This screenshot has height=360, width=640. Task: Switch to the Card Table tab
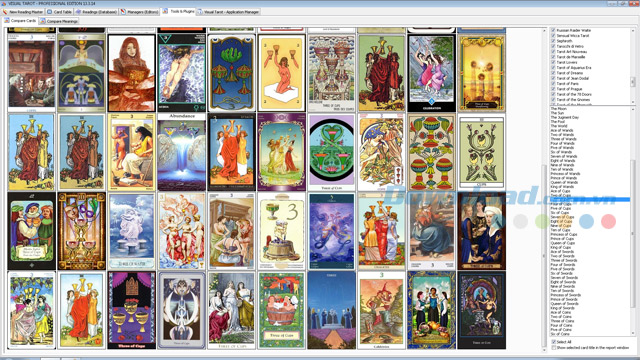click(x=60, y=12)
